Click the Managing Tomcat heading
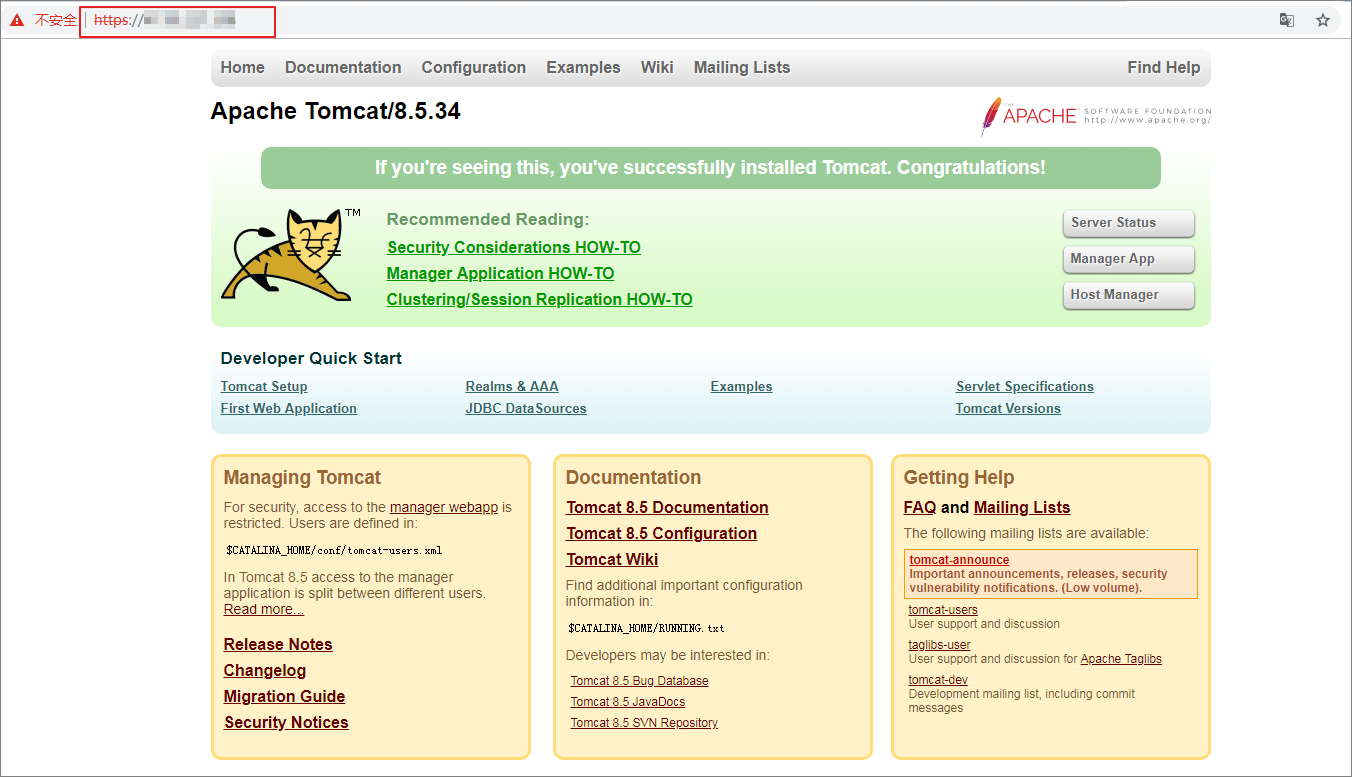The image size is (1352, 777). [x=303, y=477]
